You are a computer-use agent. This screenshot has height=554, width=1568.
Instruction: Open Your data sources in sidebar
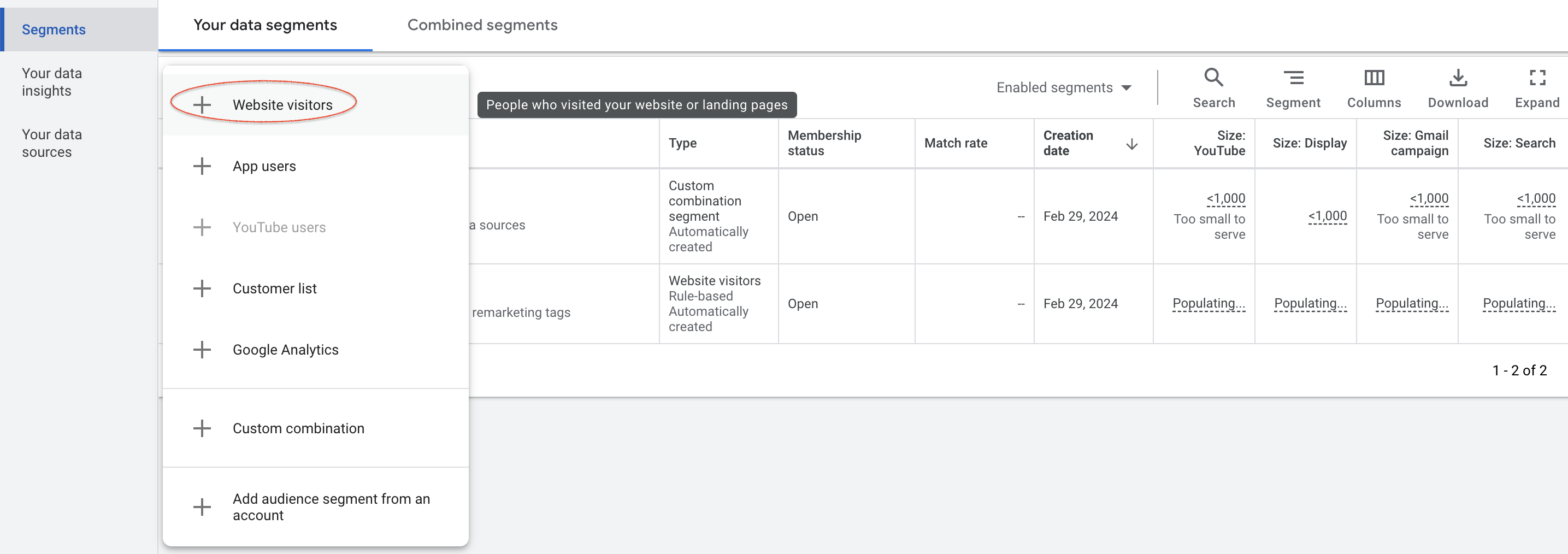pyautogui.click(x=52, y=143)
